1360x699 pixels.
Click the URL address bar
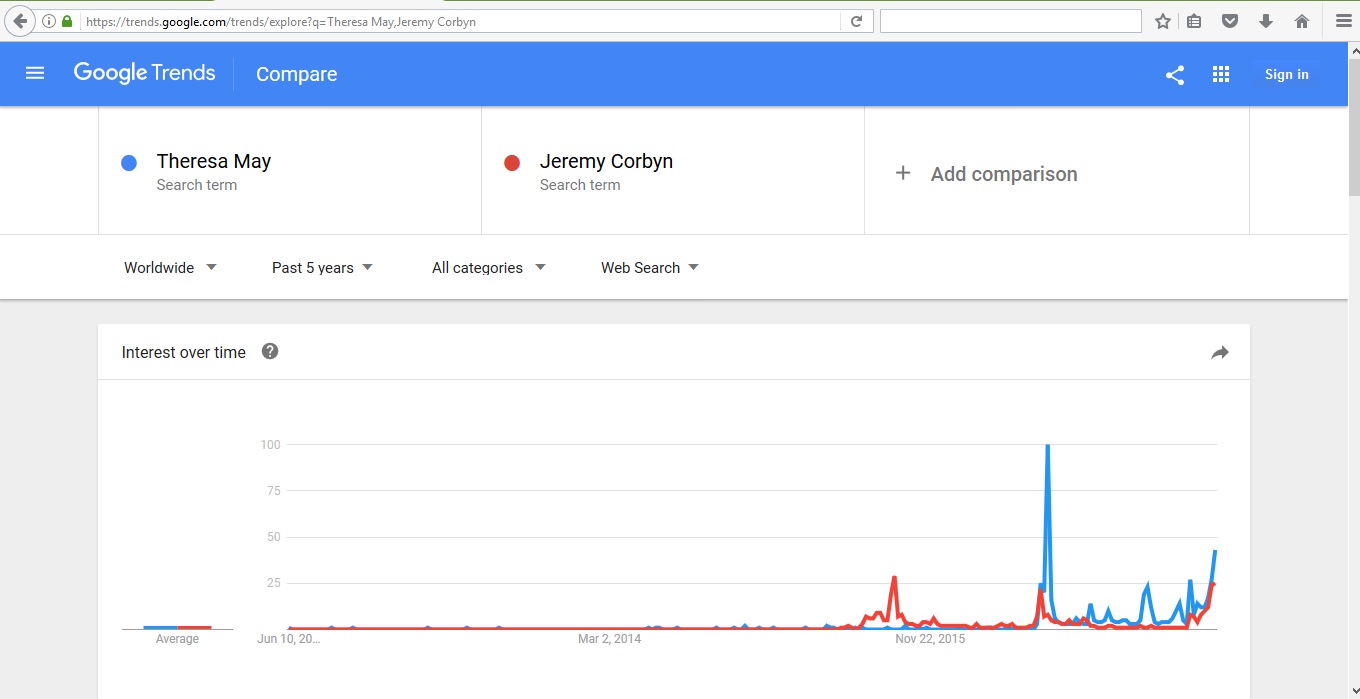[x=460, y=21]
